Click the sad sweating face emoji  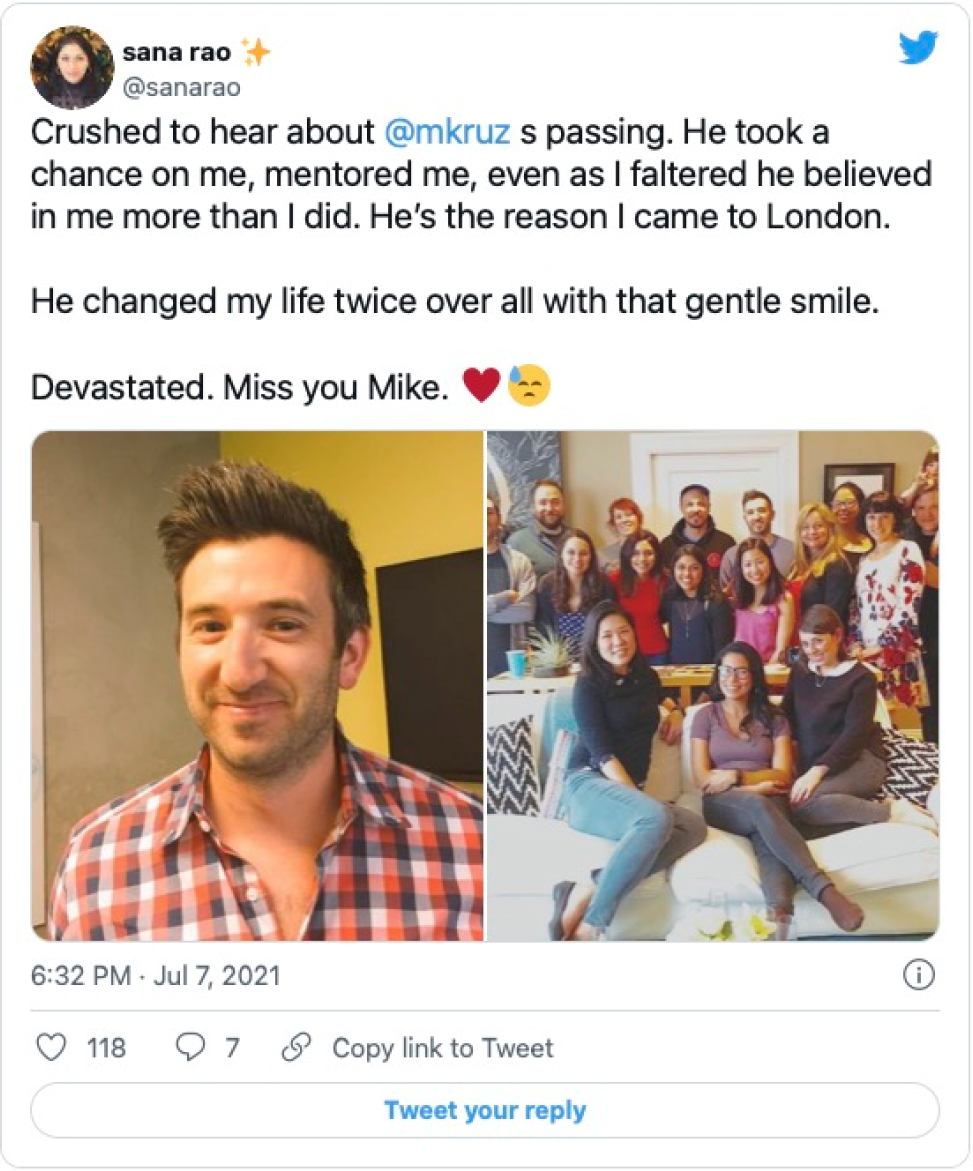click(529, 386)
